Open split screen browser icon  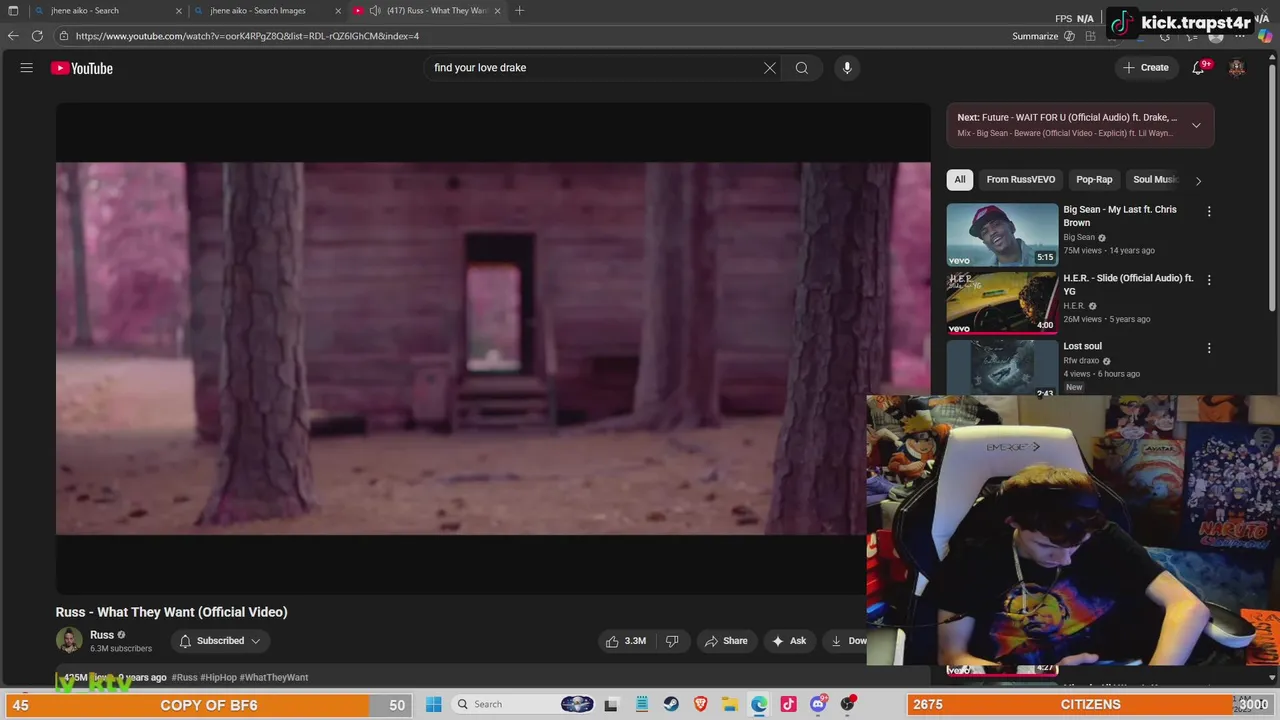[x=1090, y=36]
